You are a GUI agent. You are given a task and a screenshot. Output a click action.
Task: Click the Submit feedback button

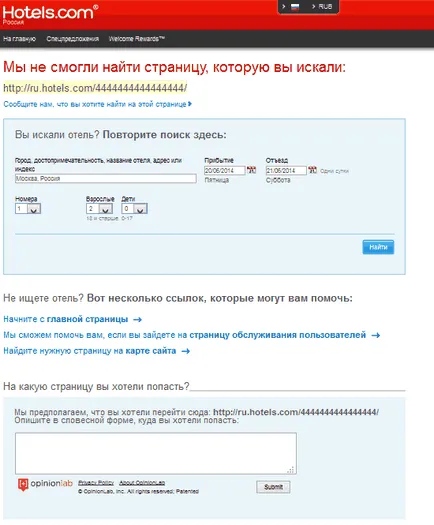273,487
